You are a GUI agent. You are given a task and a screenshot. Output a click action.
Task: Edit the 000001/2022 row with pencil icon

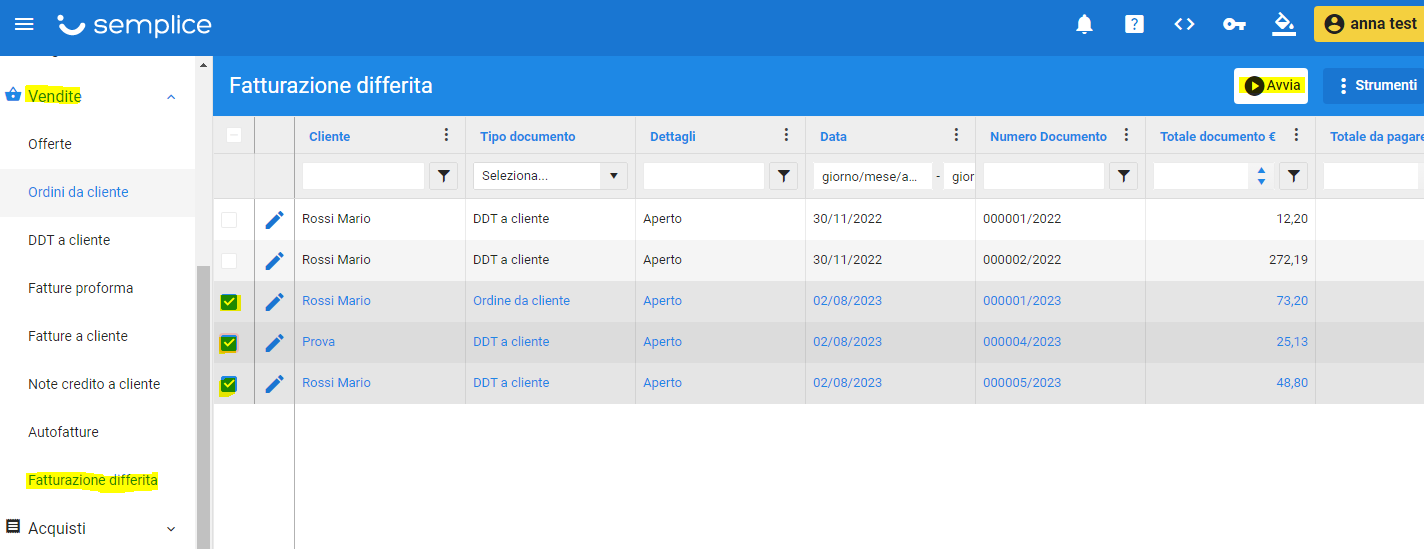click(274, 219)
